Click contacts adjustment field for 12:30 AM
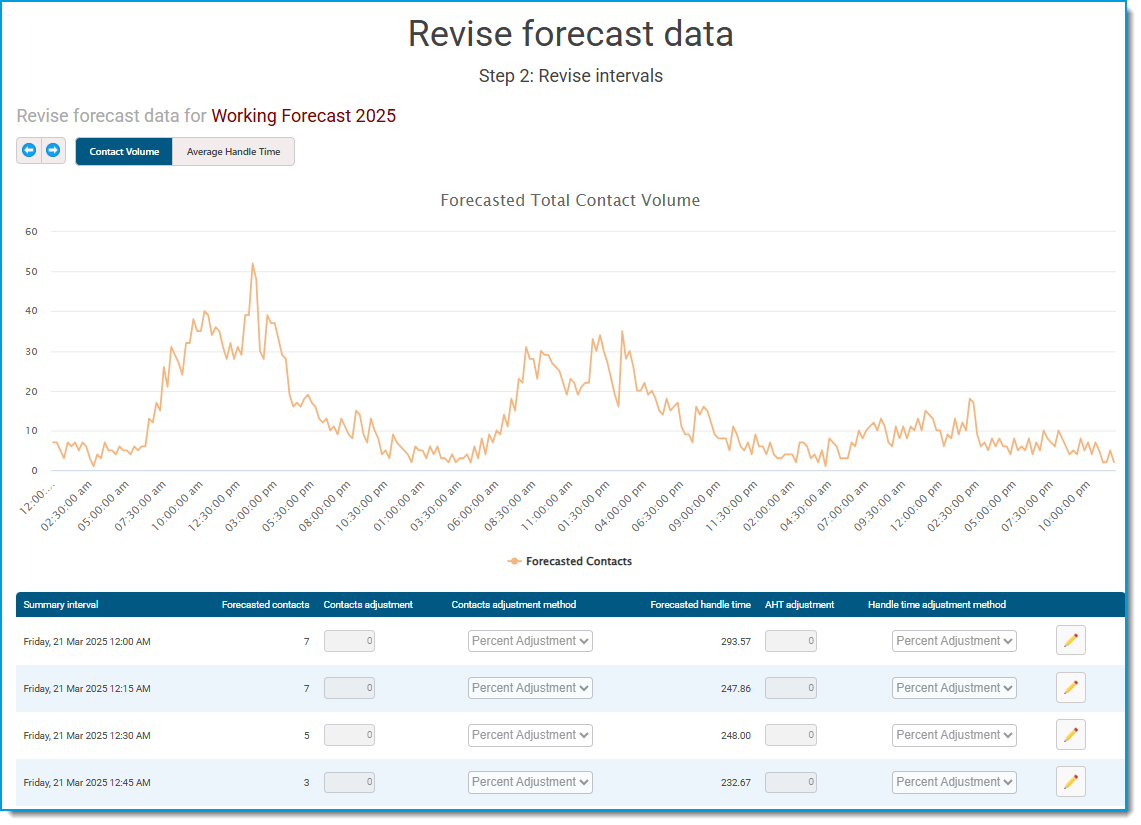 [349, 736]
